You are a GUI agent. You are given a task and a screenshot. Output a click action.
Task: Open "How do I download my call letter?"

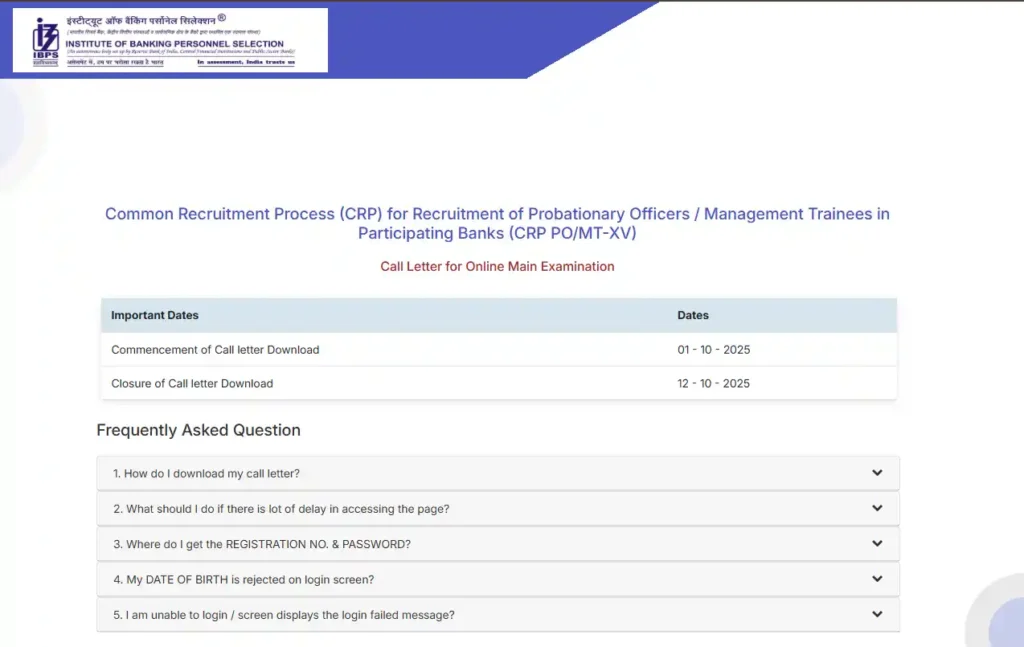click(206, 473)
